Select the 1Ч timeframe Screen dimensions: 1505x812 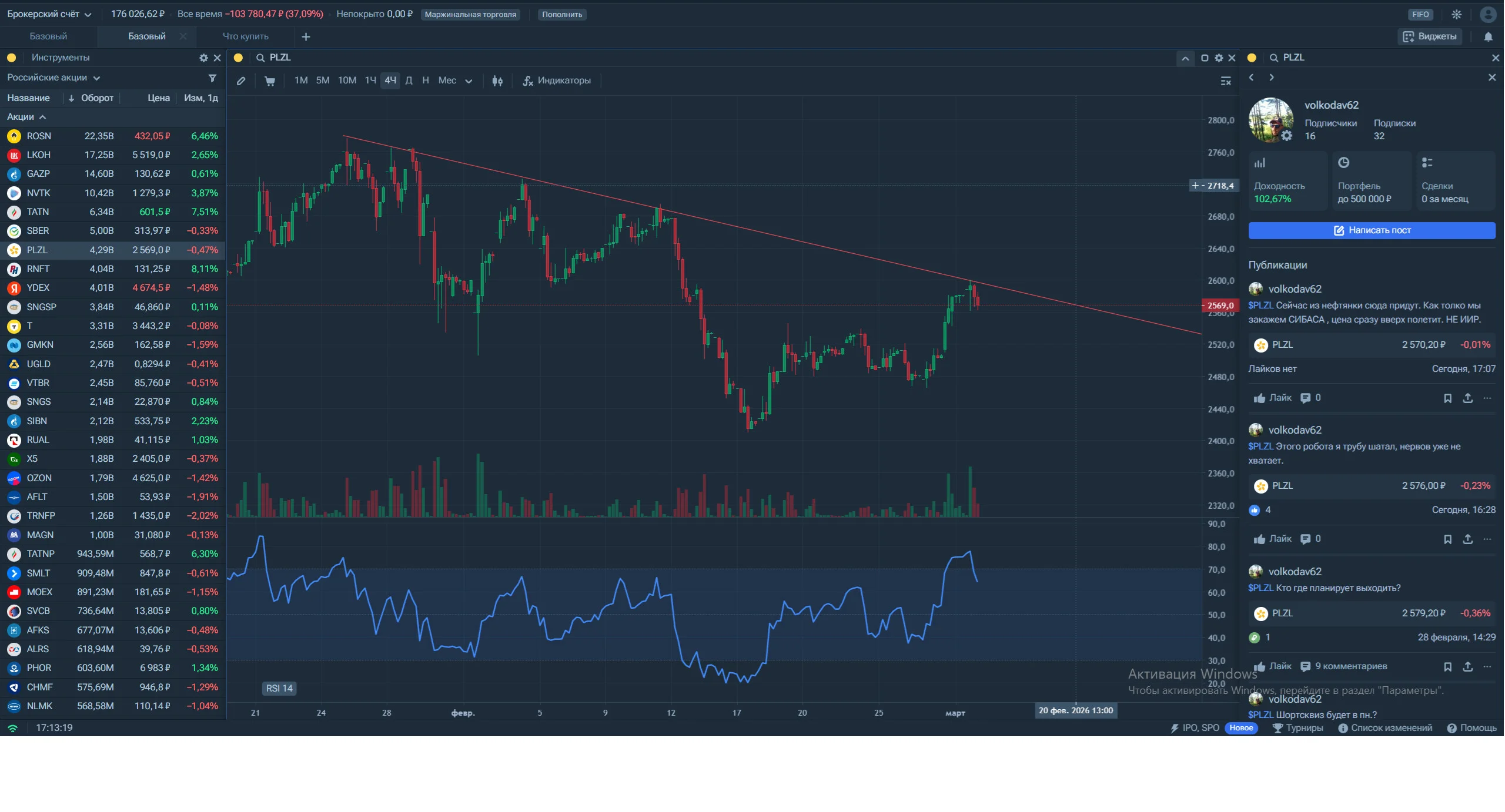pos(370,80)
